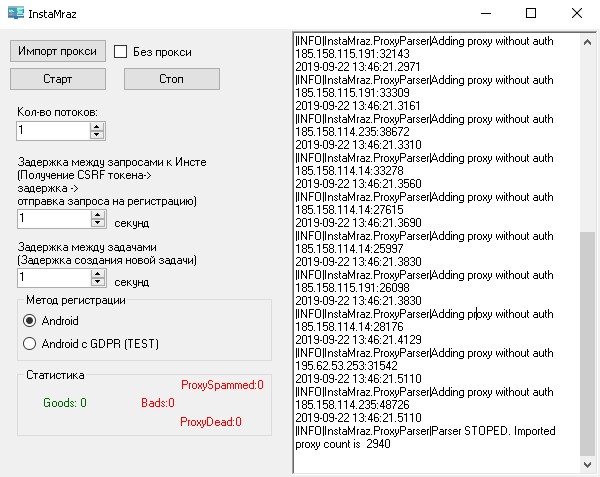The image size is (600, 477).
Task: Select the Android registration method
Action: click(x=30, y=321)
